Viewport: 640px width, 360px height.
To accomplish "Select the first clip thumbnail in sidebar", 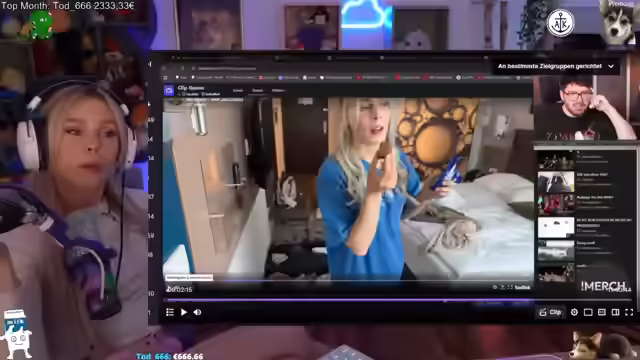I will tap(556, 160).
